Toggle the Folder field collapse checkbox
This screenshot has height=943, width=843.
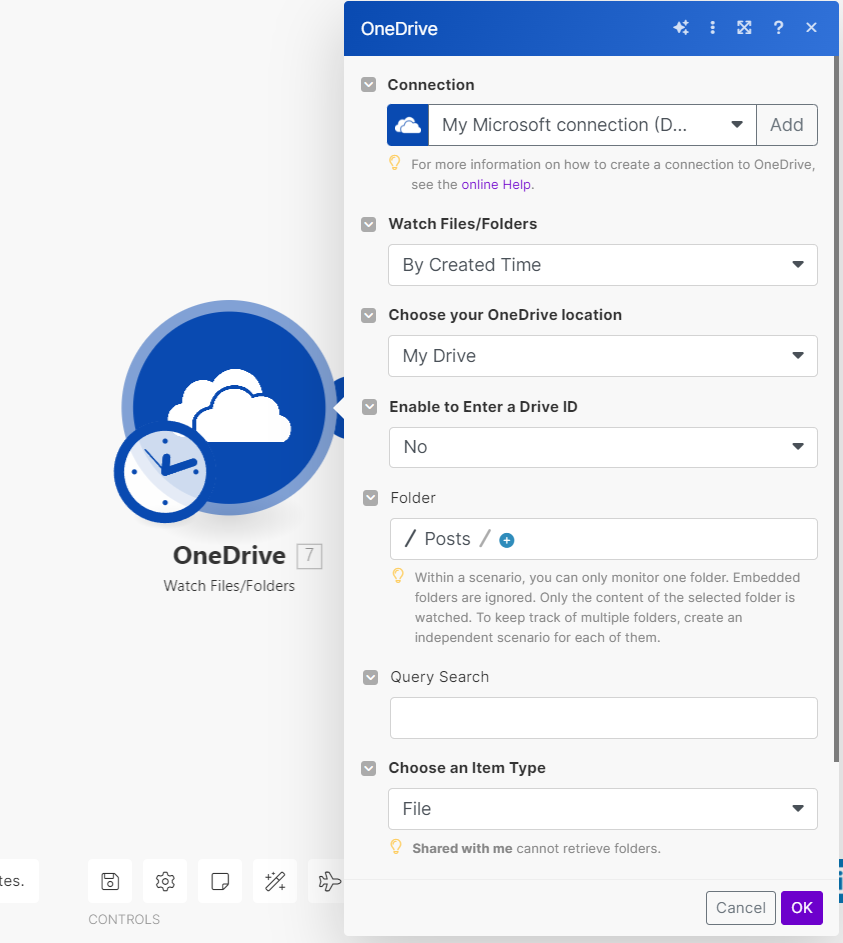pos(370,498)
